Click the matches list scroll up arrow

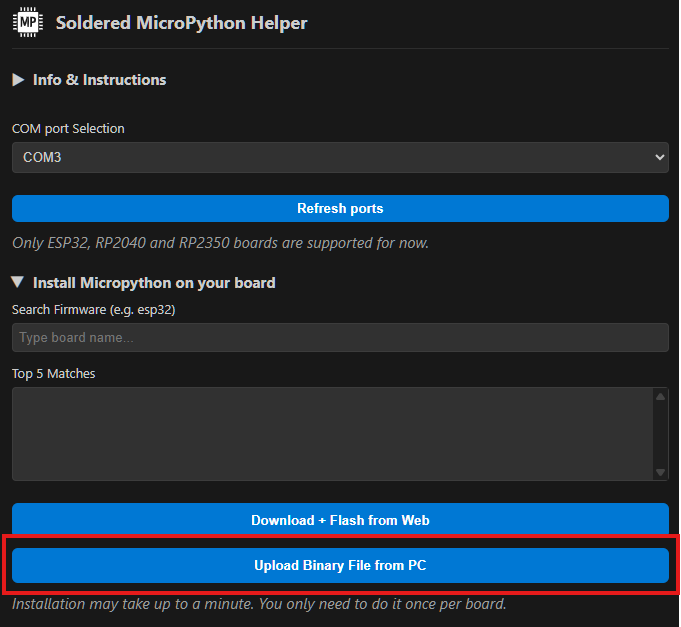[x=660, y=397]
